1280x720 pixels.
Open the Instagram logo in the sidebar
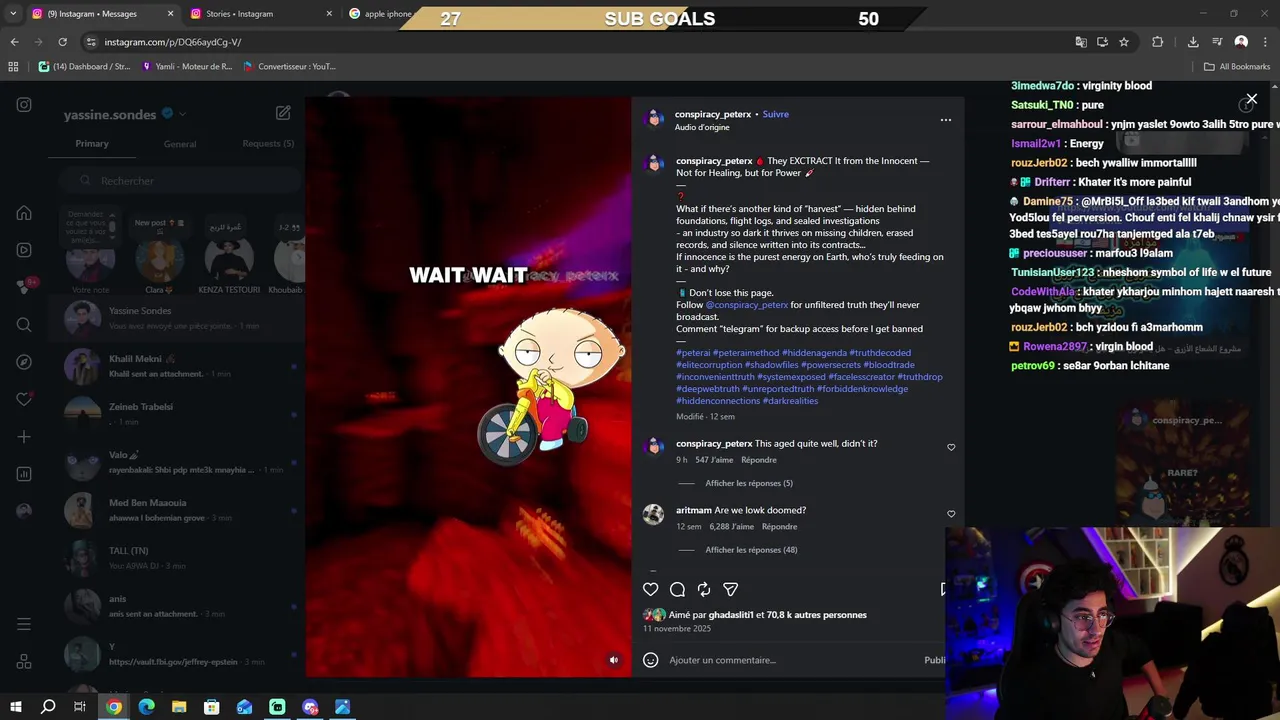pos(24,105)
